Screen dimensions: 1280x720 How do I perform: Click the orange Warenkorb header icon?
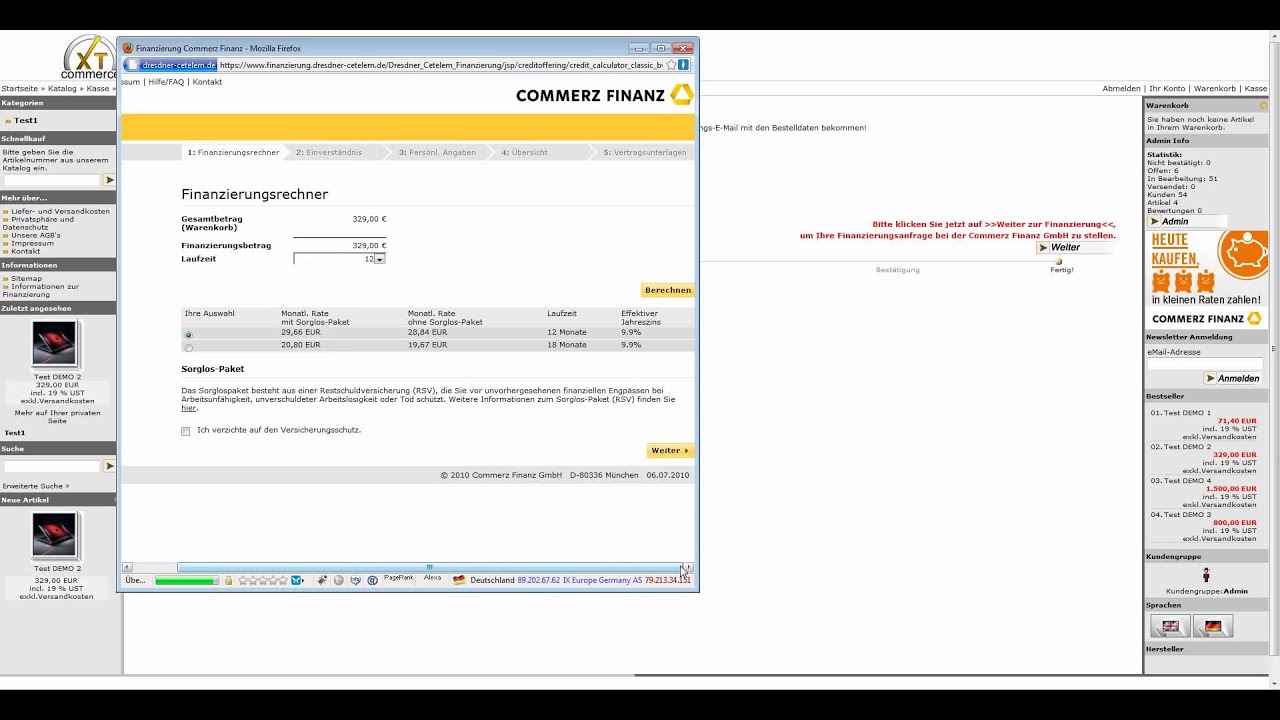pos(1263,105)
